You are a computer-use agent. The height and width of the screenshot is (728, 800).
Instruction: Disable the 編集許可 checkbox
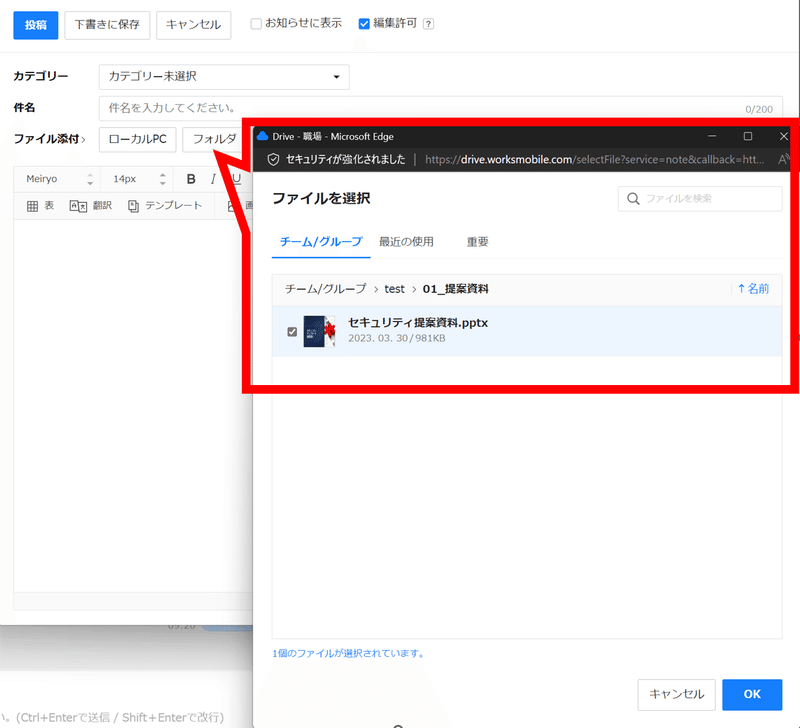point(364,24)
